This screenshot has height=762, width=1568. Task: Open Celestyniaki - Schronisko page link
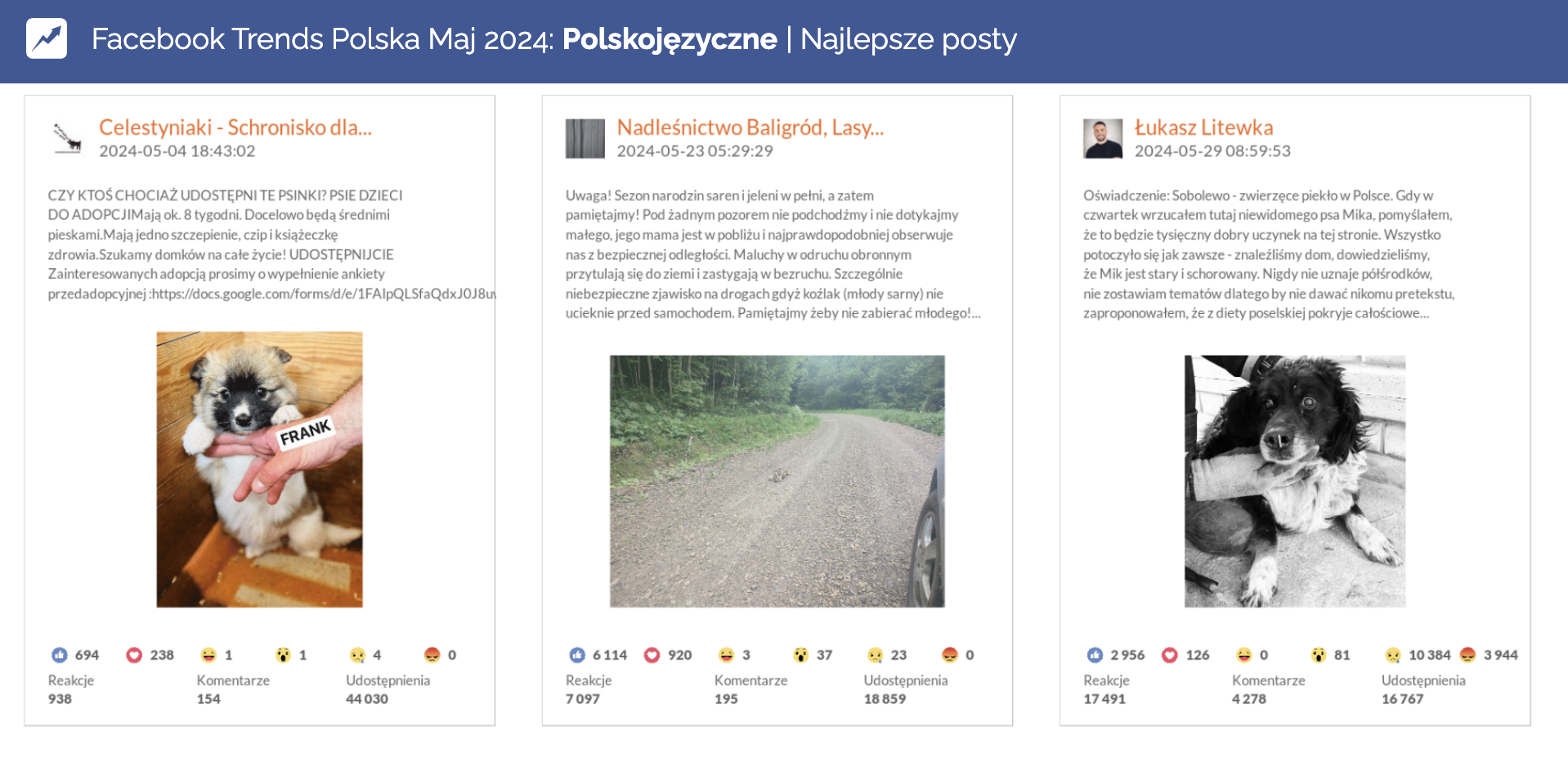(235, 128)
